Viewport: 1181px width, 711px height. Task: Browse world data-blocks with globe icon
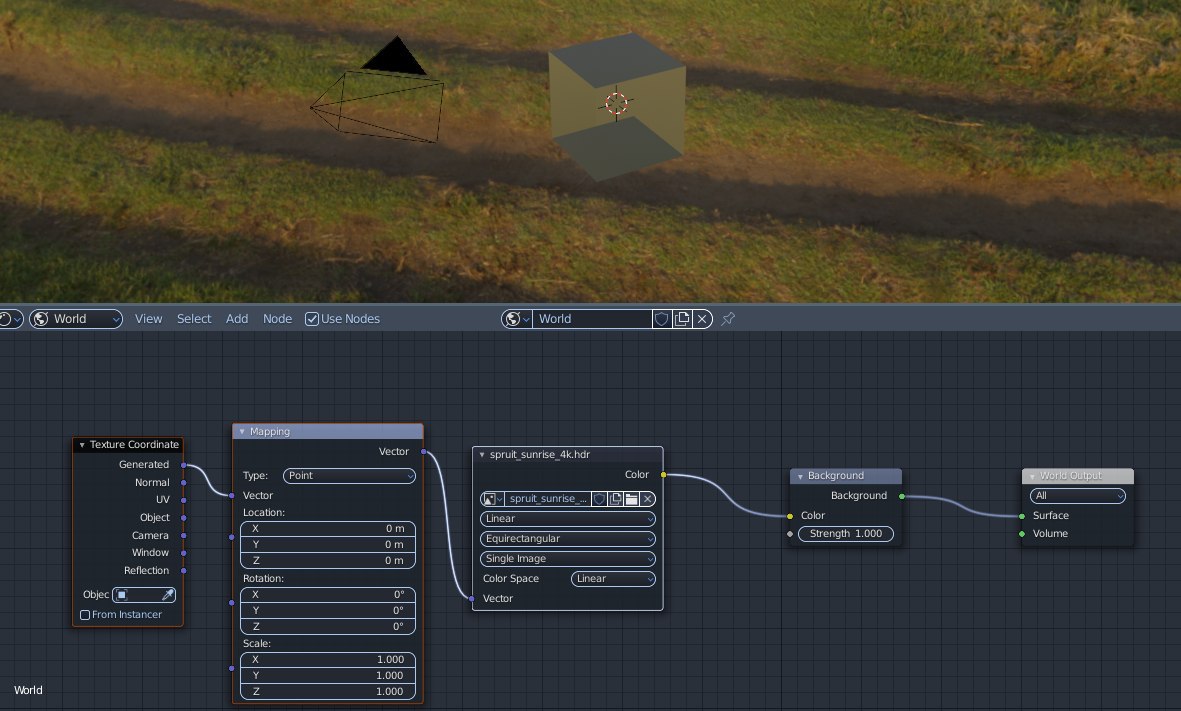(x=517, y=319)
